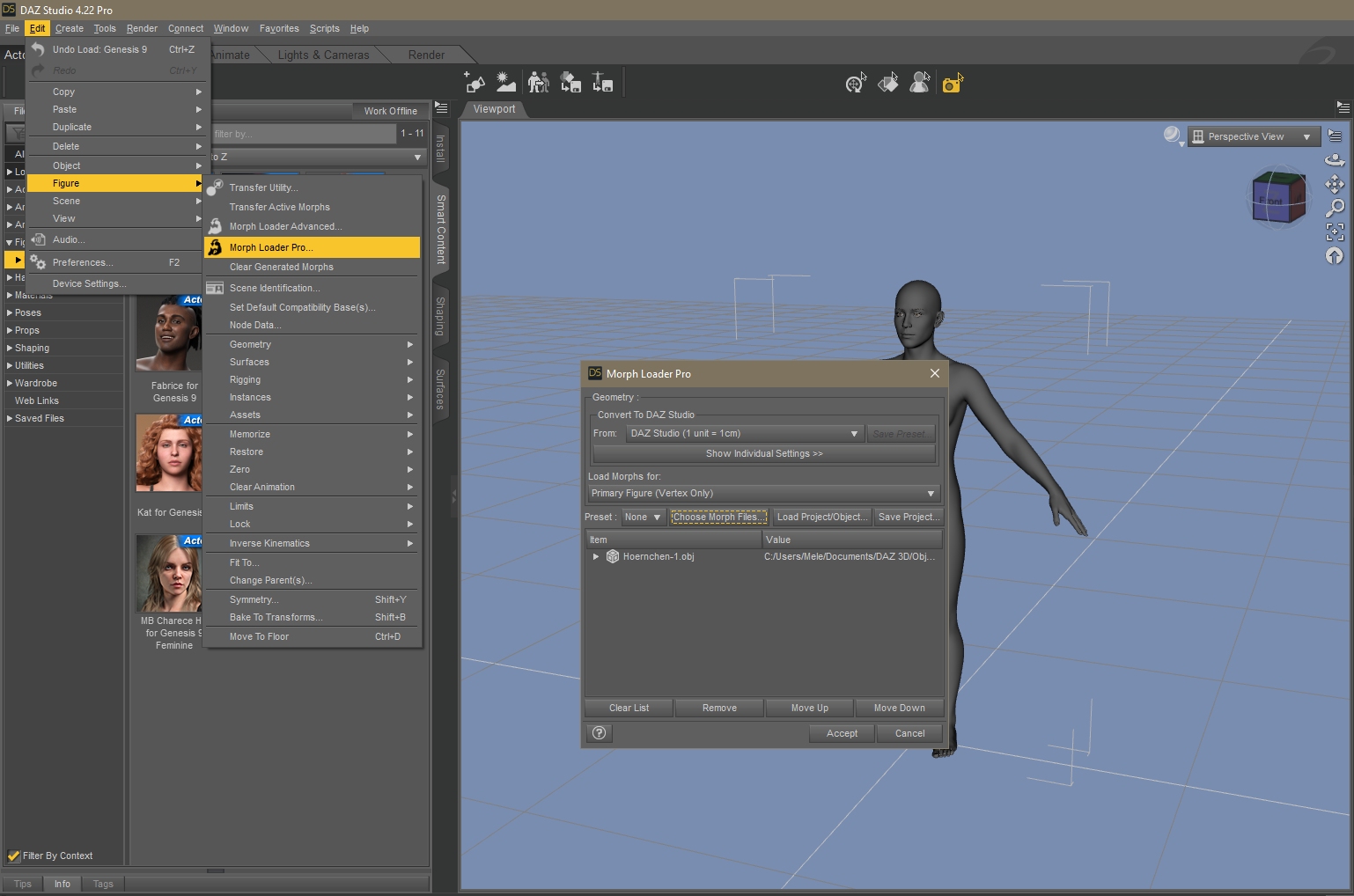Image resolution: width=1354 pixels, height=896 pixels.
Task: Click the environment landscape toolbar icon
Action: coord(506,83)
